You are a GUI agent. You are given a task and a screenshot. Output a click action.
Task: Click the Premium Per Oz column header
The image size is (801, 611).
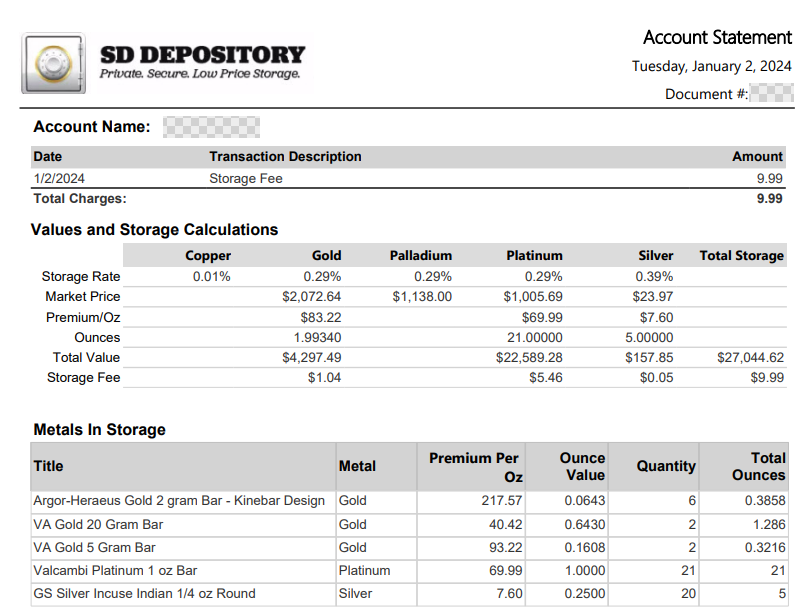[x=474, y=467]
